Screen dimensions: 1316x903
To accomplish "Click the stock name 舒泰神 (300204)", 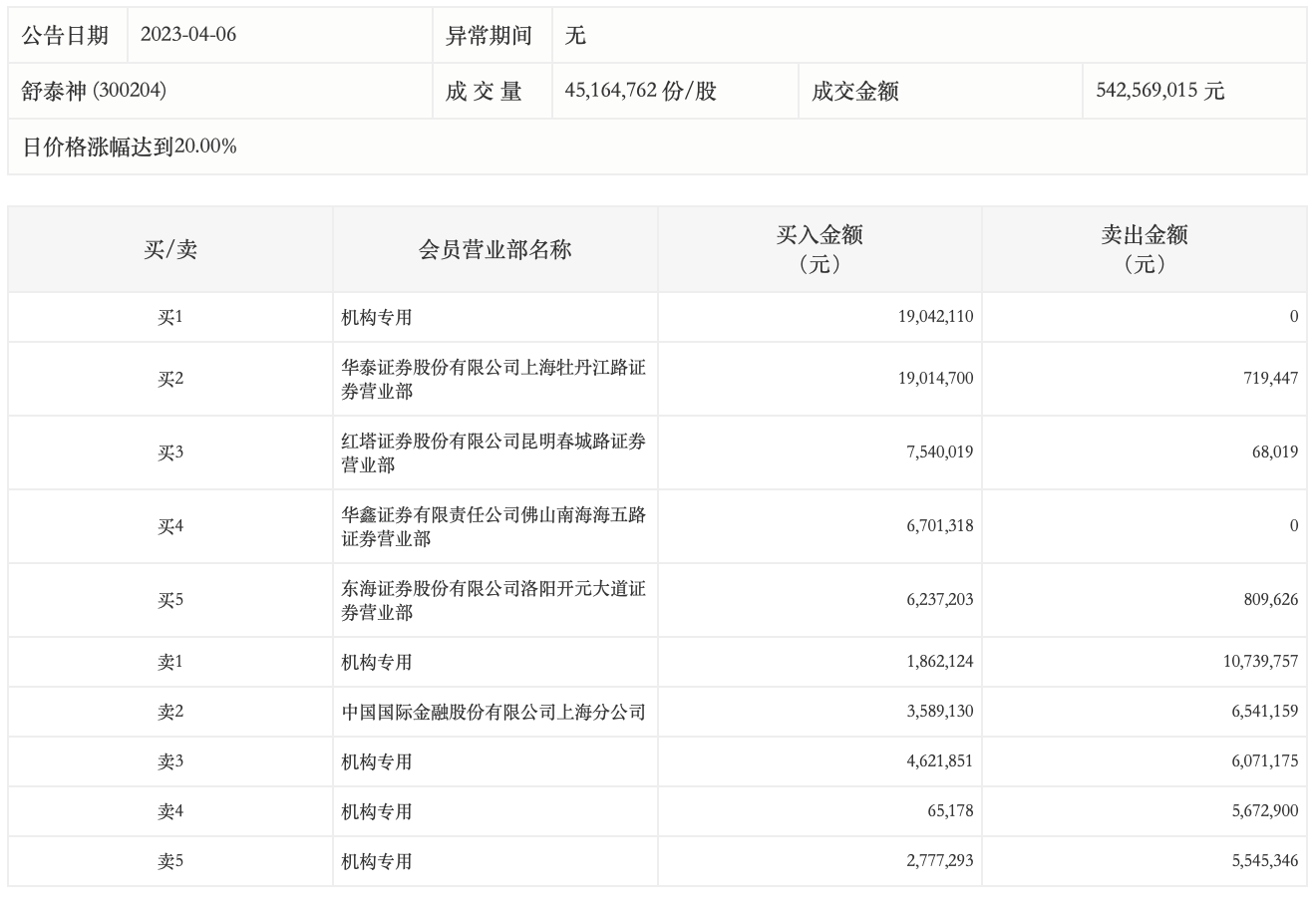I will [x=94, y=91].
